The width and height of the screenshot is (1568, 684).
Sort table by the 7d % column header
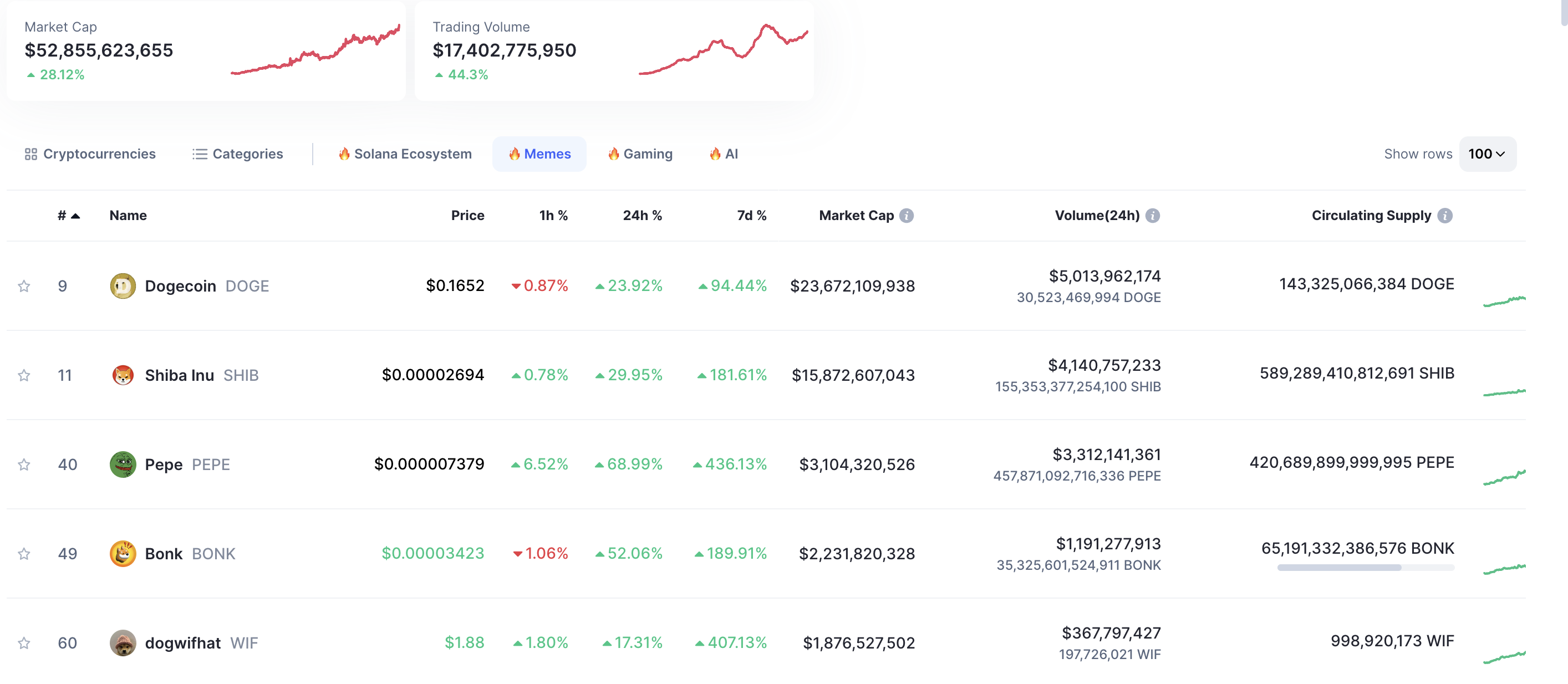751,216
